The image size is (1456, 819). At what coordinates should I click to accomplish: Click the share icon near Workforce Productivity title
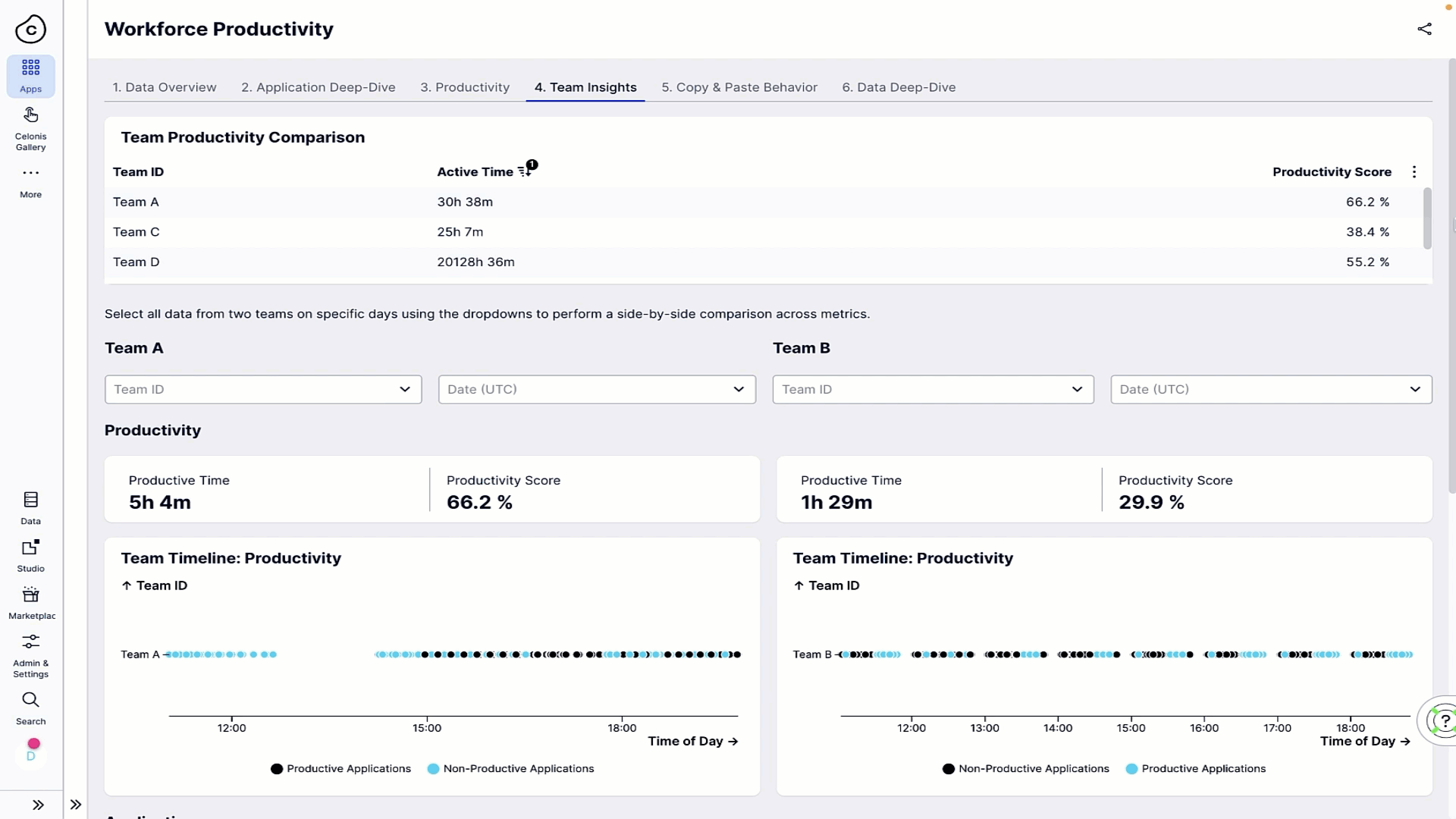pyautogui.click(x=1425, y=29)
